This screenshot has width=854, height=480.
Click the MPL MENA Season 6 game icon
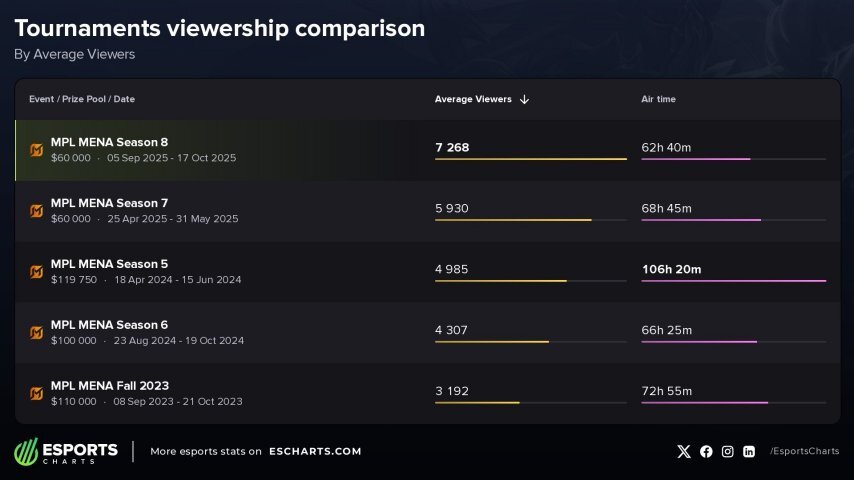point(37,332)
